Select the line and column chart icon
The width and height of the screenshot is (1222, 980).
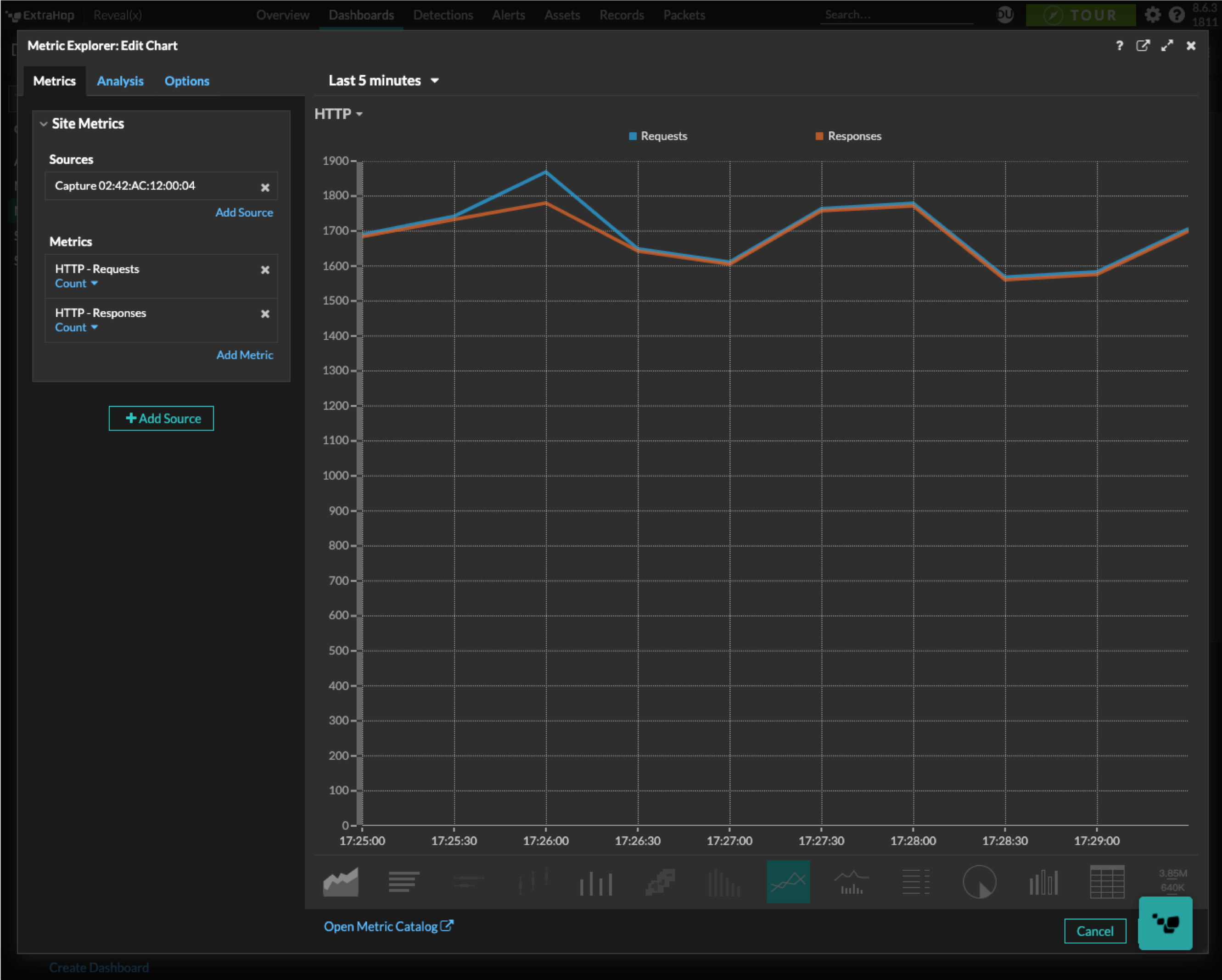(x=852, y=882)
